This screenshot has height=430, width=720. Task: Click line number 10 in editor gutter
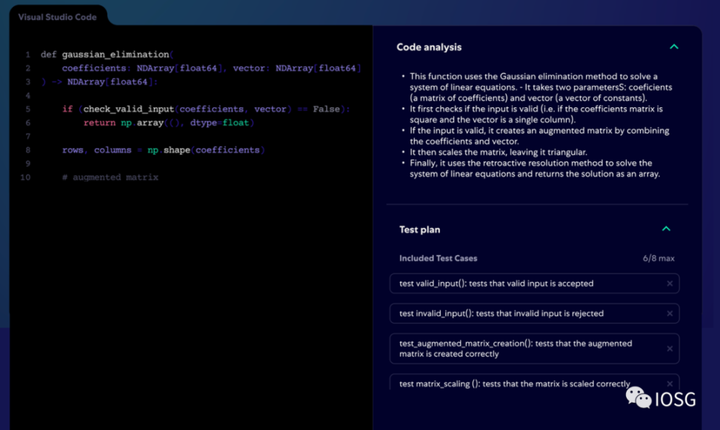[25, 177]
